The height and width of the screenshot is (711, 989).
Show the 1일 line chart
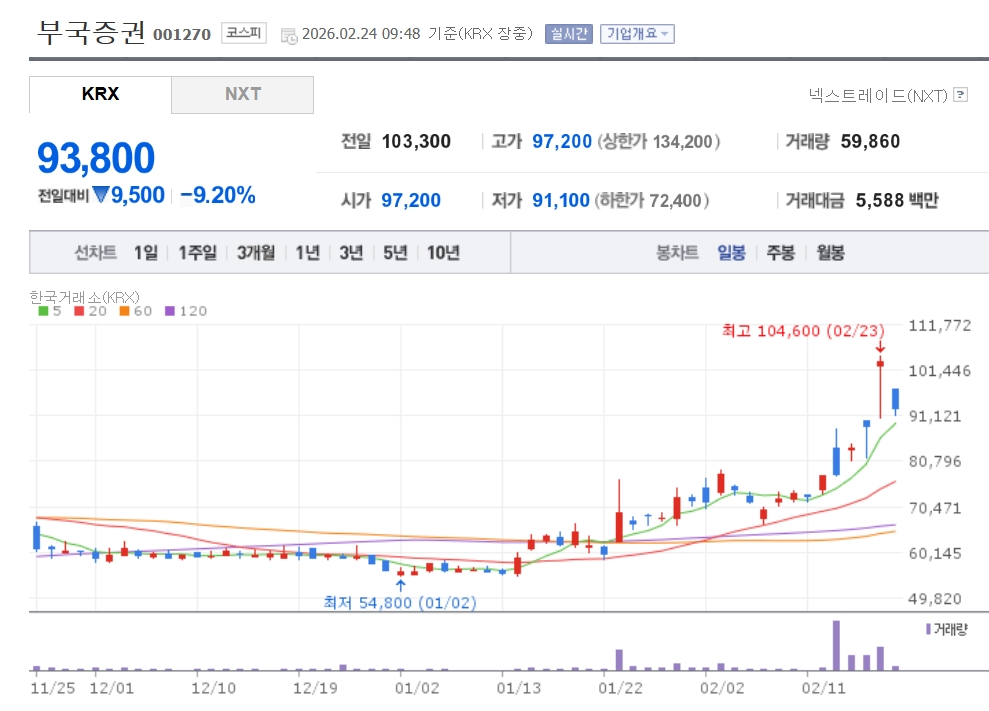click(146, 253)
